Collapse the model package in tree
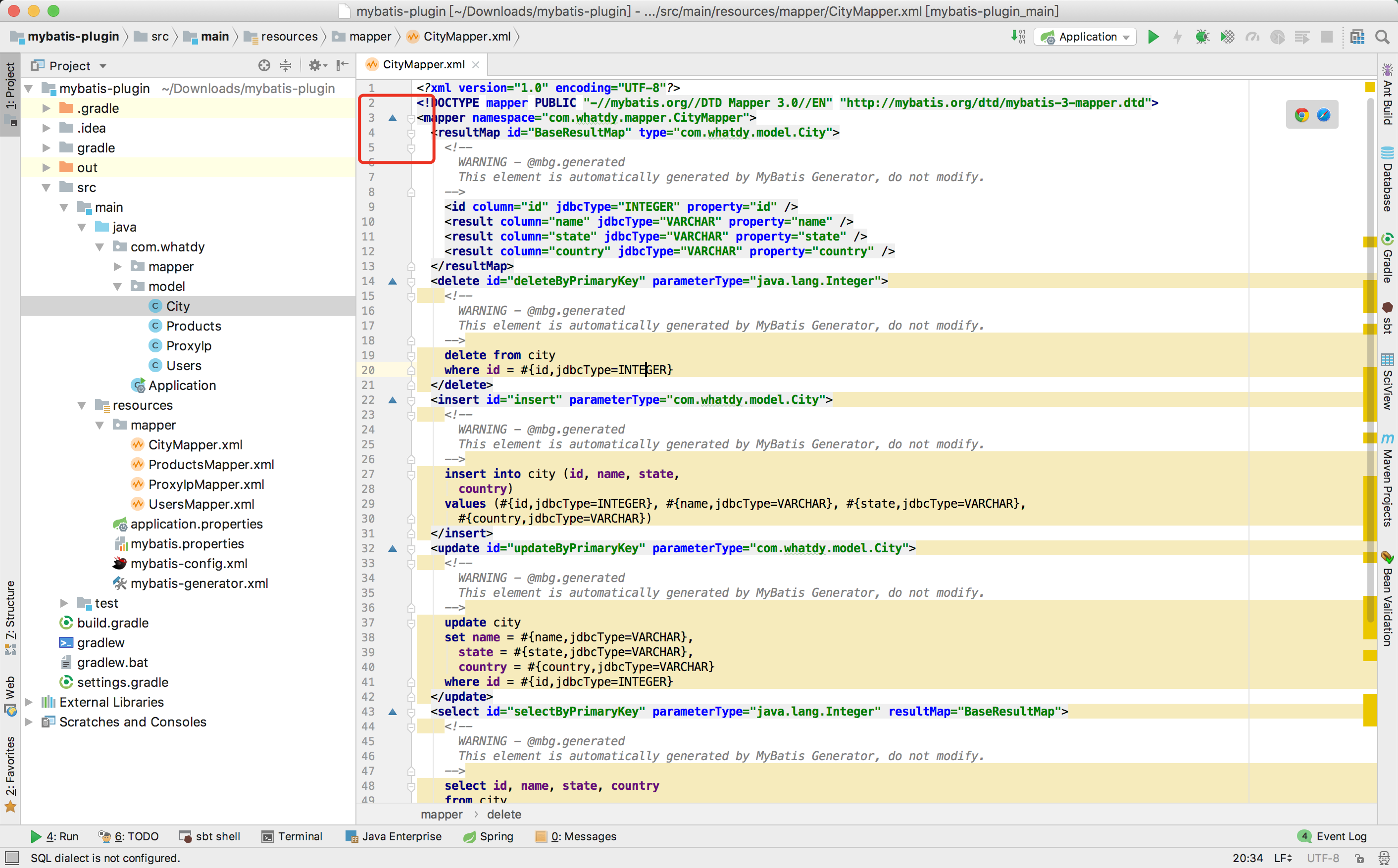This screenshot has width=1398, height=868. click(117, 287)
